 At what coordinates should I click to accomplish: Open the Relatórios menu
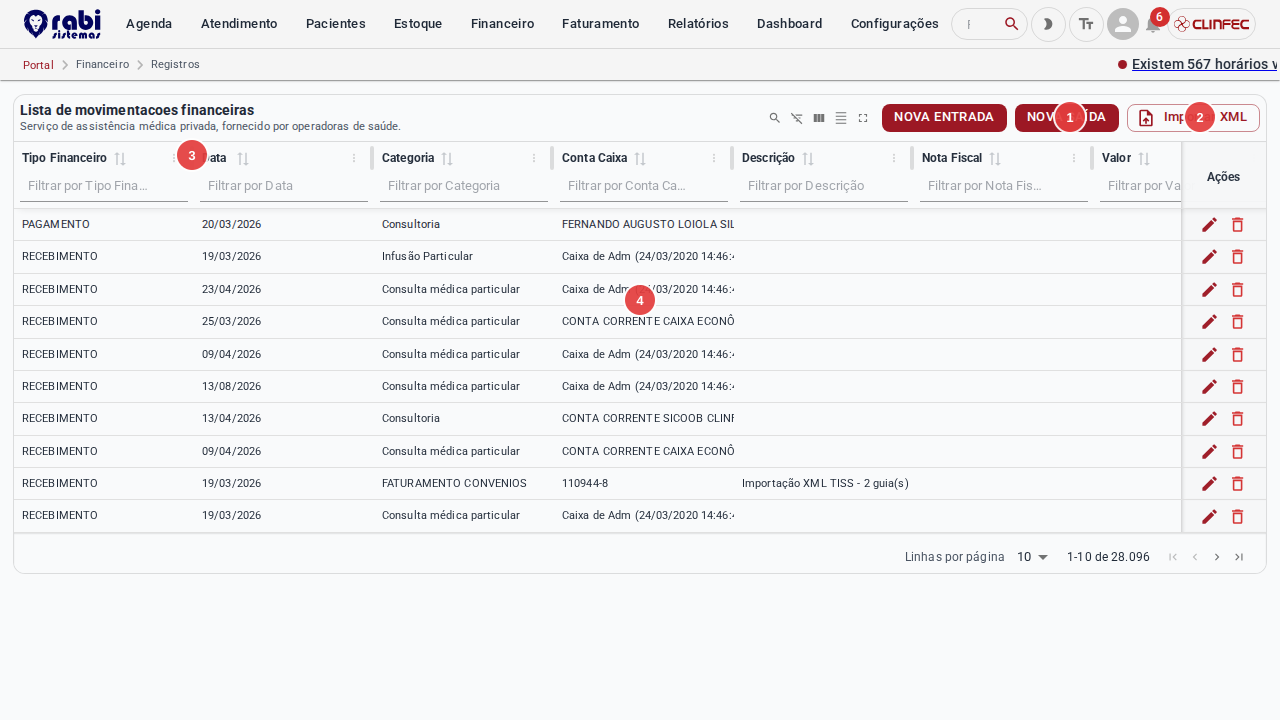click(x=698, y=24)
